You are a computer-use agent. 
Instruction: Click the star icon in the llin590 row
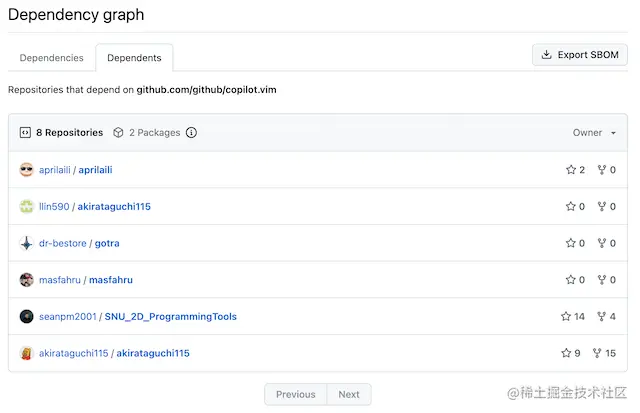(571, 206)
